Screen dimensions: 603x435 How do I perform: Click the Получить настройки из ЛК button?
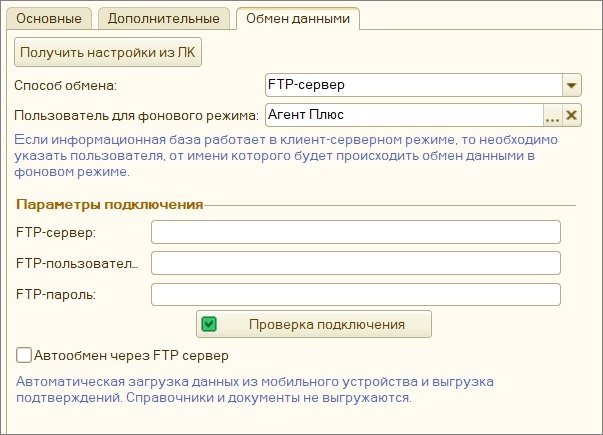pyautogui.click(x=108, y=52)
